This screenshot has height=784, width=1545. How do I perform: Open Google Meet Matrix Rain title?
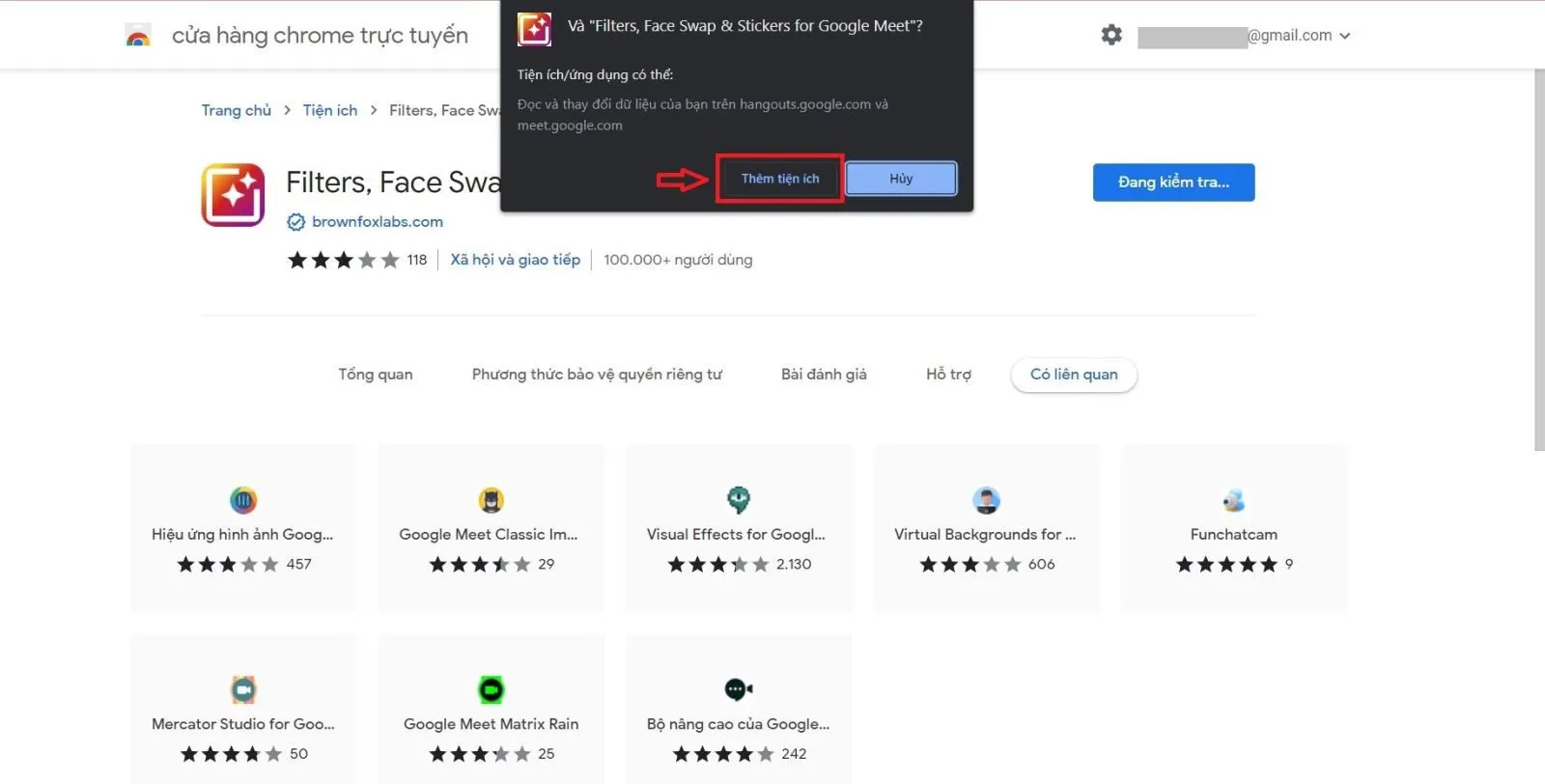coord(492,724)
